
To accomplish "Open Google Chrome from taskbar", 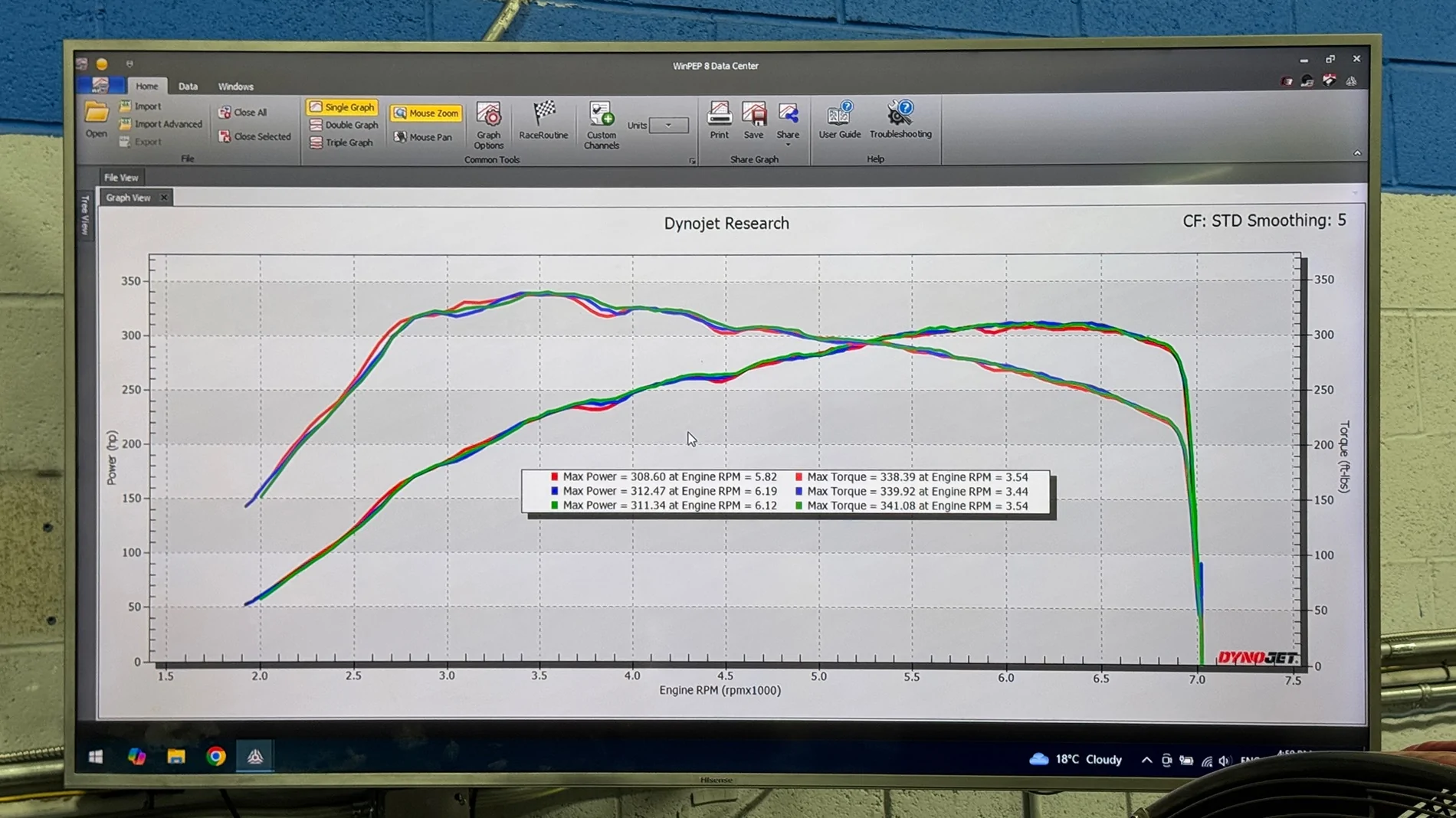I will (x=216, y=757).
